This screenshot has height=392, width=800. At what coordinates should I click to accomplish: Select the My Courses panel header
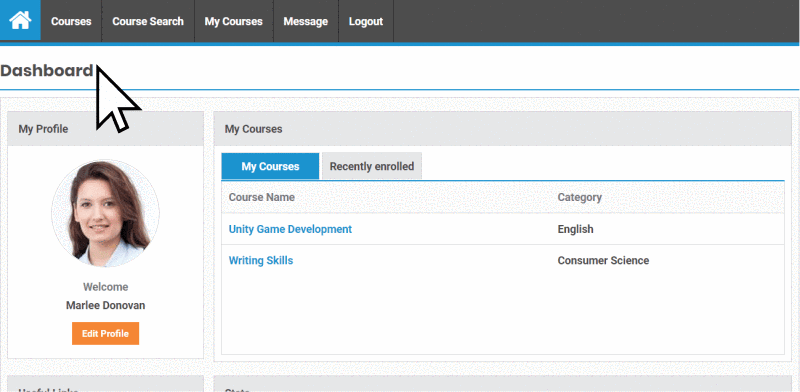(x=503, y=129)
